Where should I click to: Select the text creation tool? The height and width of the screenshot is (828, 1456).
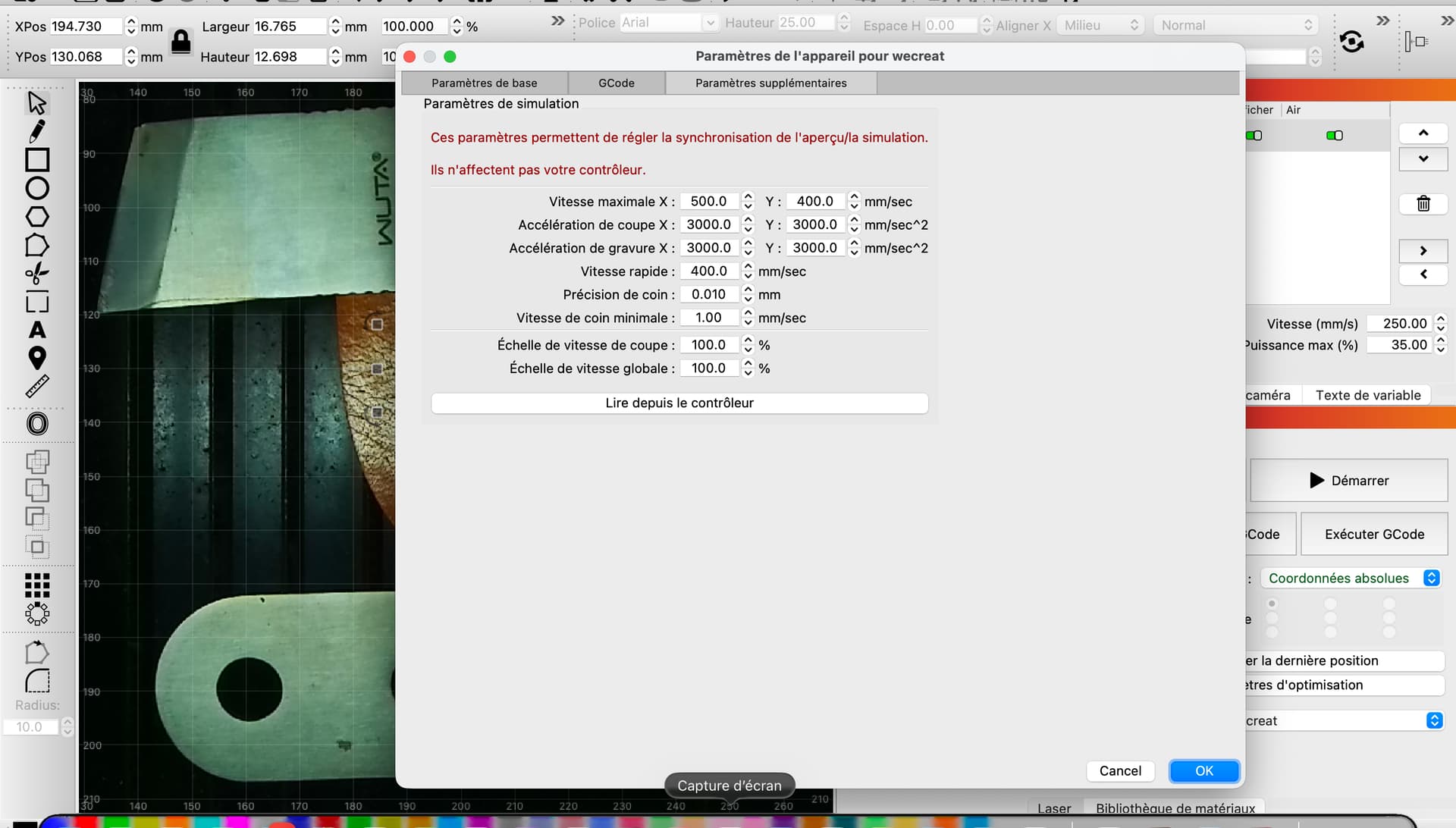click(36, 331)
